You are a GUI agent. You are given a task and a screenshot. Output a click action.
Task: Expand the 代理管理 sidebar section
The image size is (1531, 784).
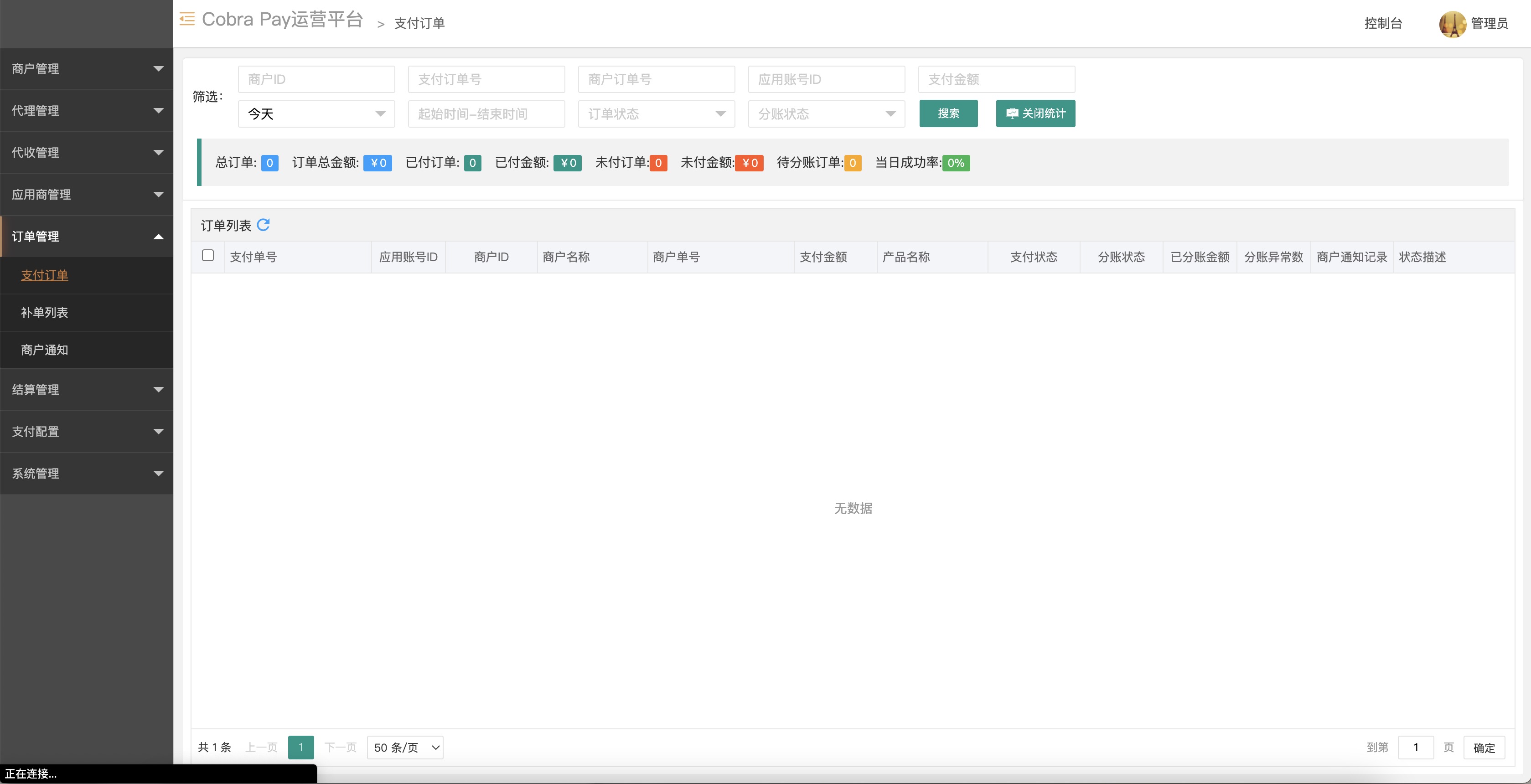[87, 111]
